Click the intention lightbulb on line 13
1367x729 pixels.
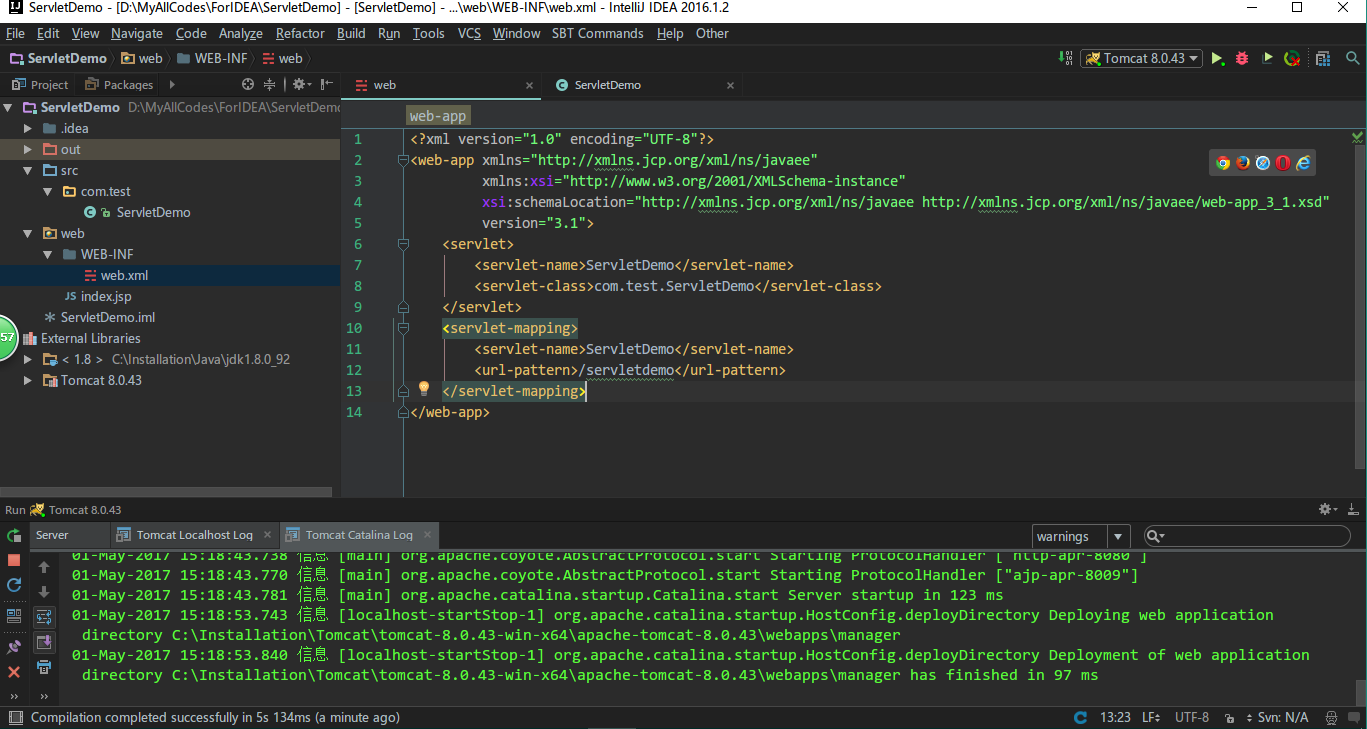423,388
